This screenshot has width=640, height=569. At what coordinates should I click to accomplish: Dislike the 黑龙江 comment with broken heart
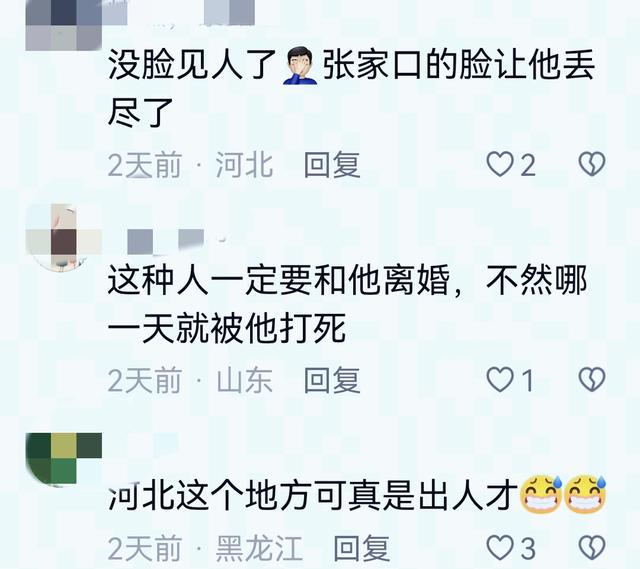(592, 548)
